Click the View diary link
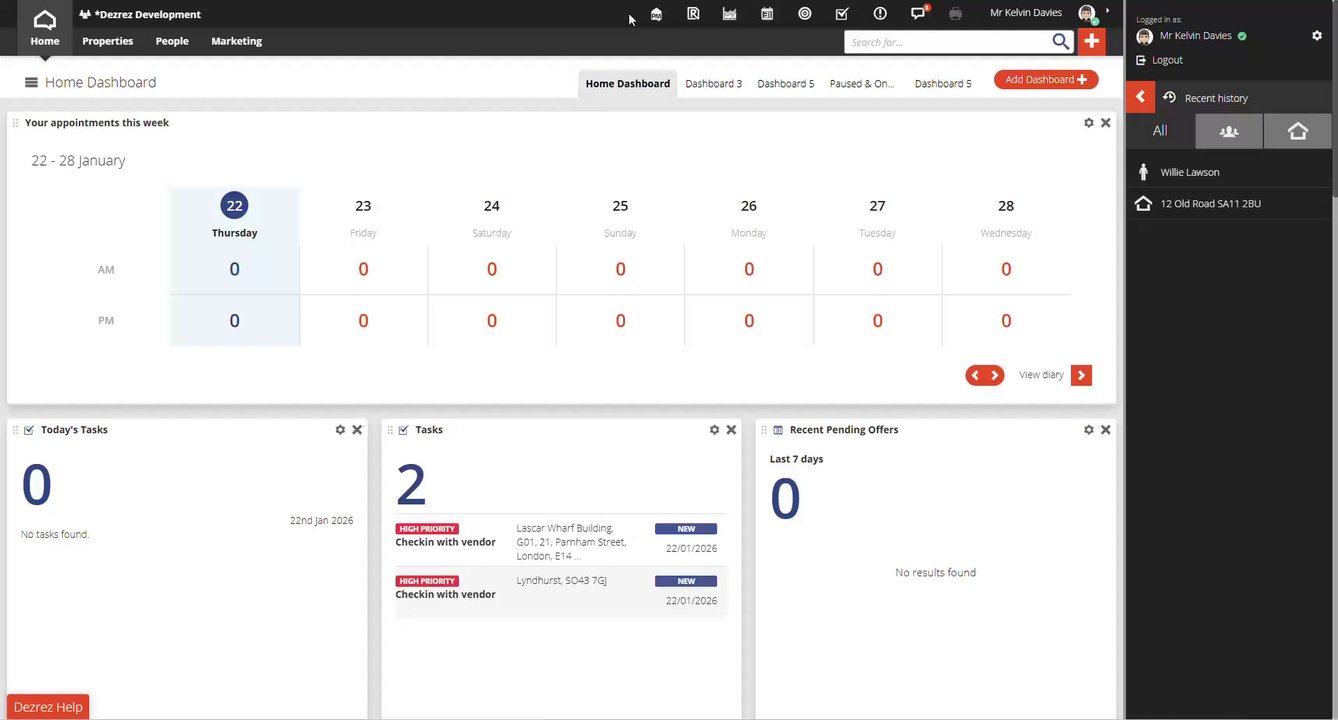Image resolution: width=1338 pixels, height=720 pixels. pos(1041,375)
